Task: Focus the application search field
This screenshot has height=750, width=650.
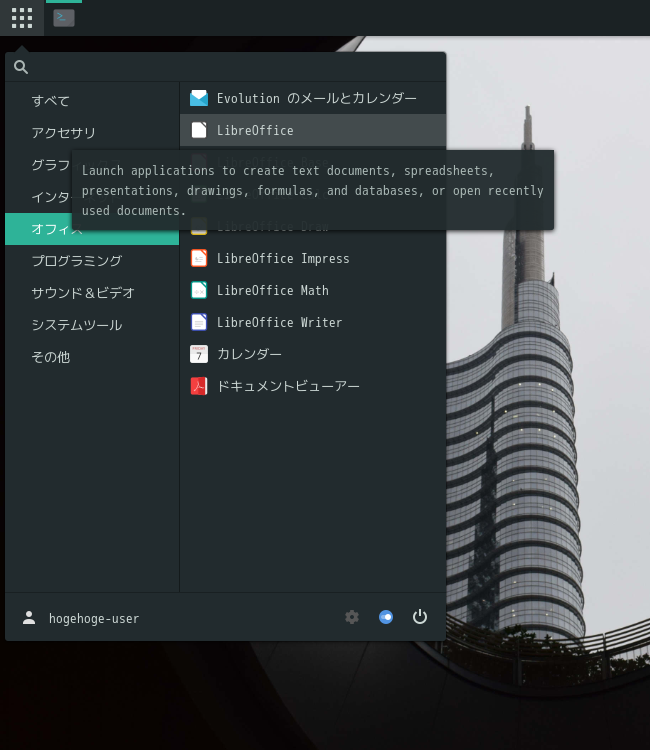Action: pos(226,67)
